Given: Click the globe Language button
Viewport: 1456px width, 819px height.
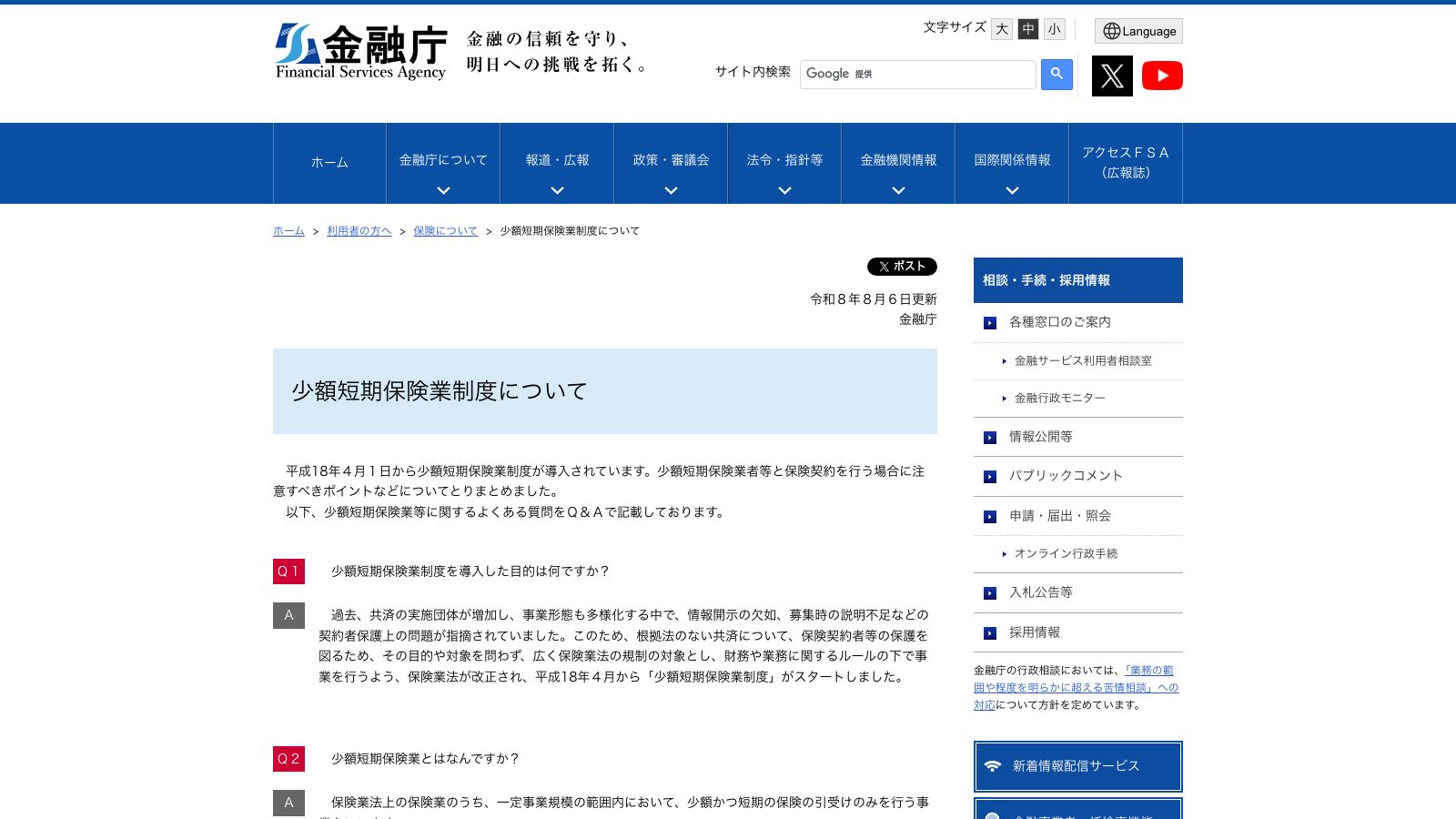Looking at the screenshot, I should coord(1139,31).
